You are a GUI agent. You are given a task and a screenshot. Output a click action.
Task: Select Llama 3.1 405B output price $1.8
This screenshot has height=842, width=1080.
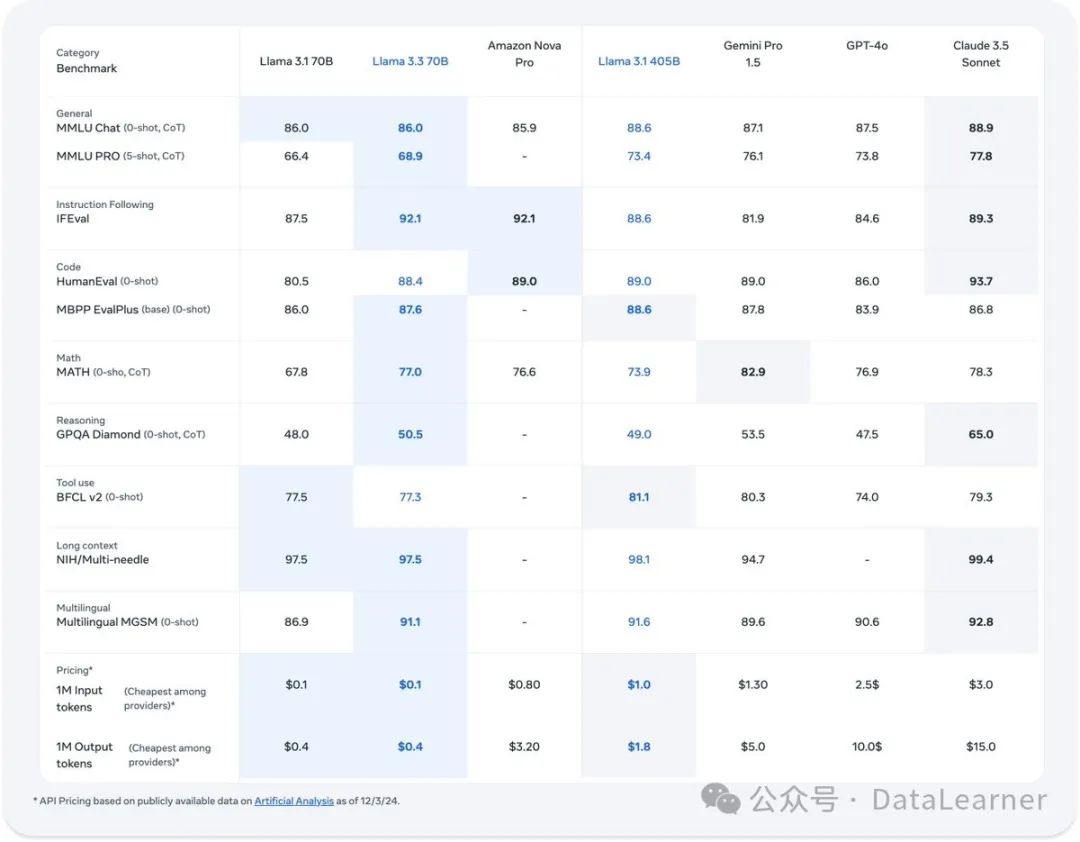638,747
